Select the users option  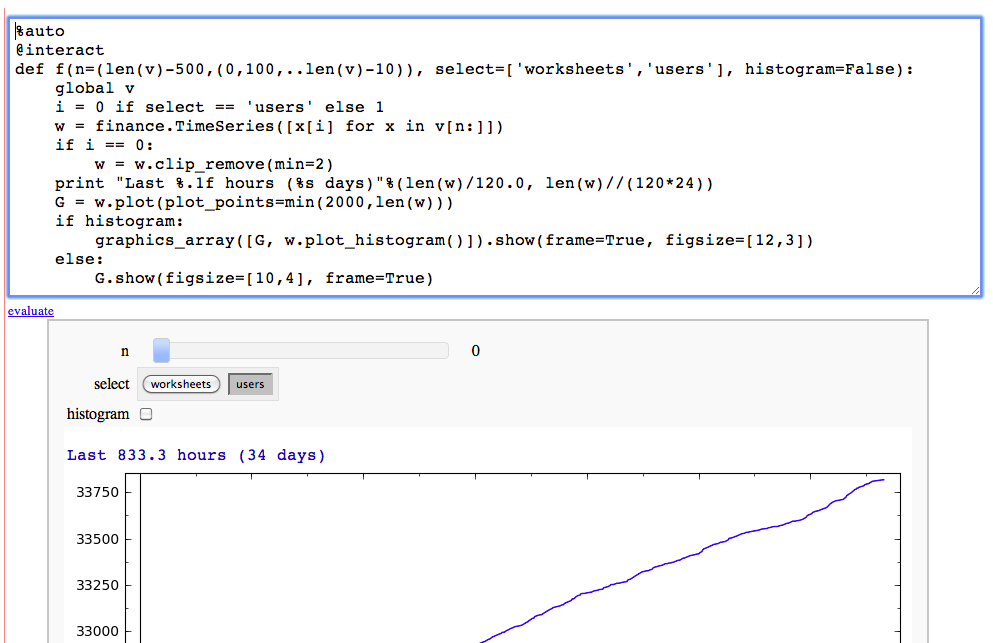pyautogui.click(x=250, y=384)
